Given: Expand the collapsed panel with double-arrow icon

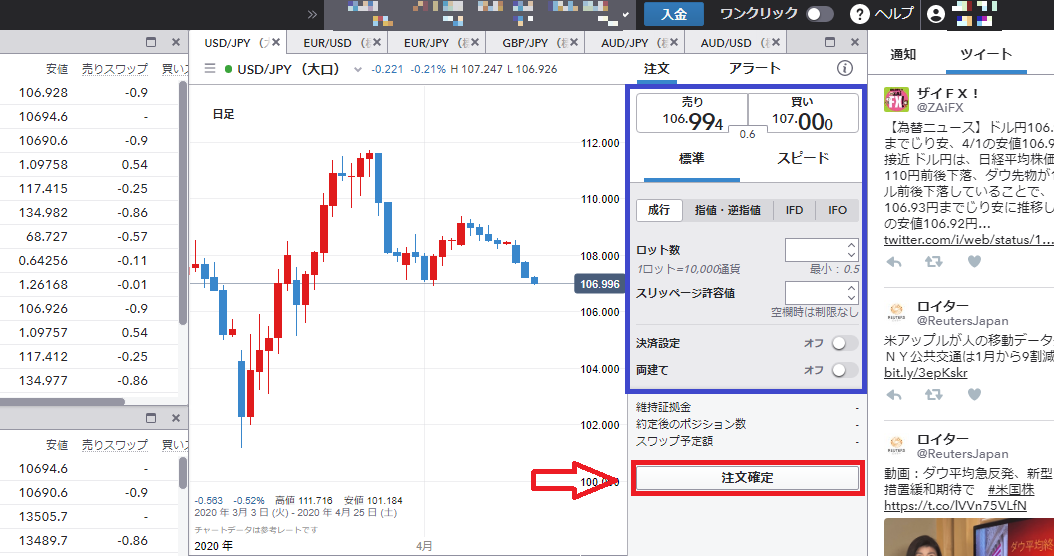Looking at the screenshot, I should pyautogui.click(x=312, y=14).
